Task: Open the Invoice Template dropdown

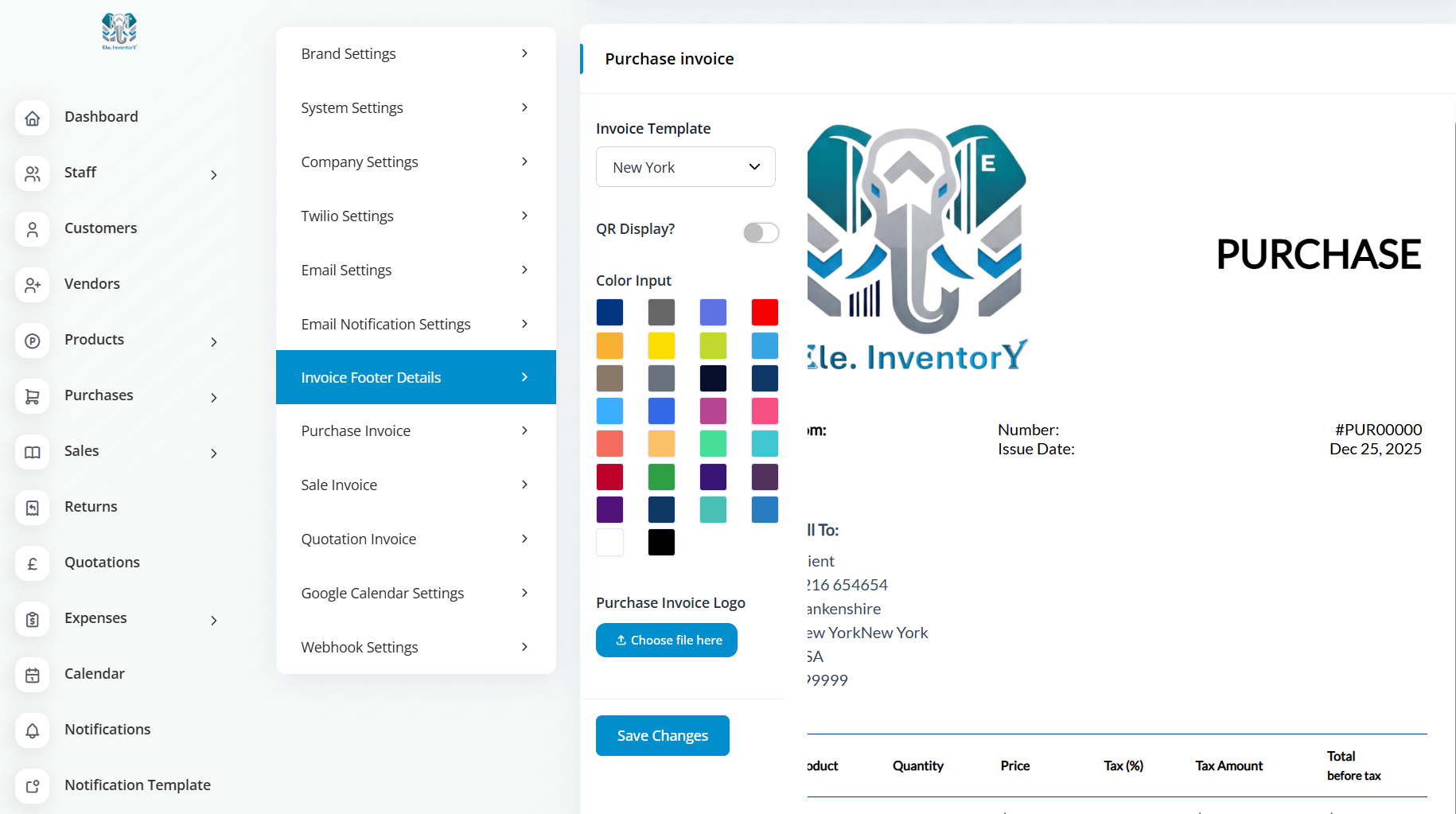Action: 685,167
